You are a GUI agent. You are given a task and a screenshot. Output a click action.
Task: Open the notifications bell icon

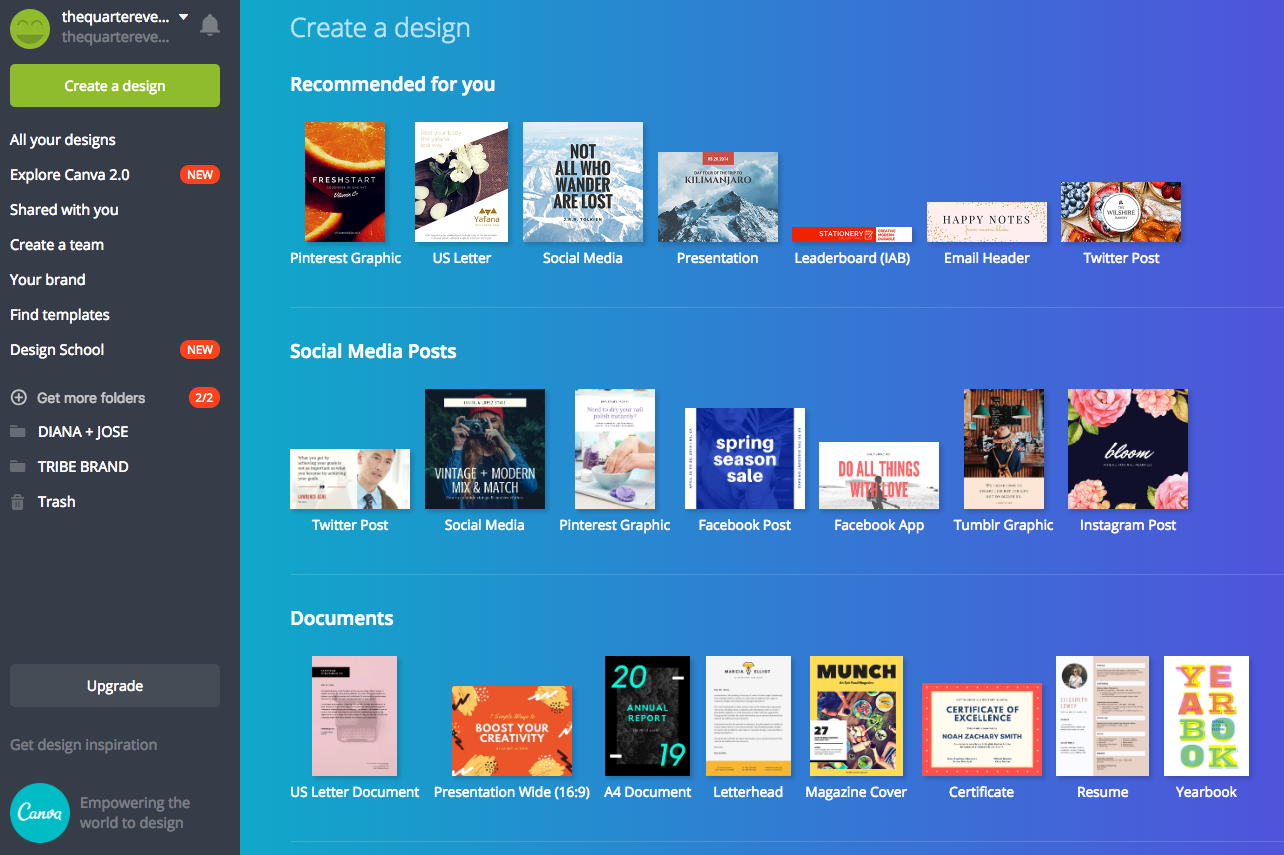coord(210,25)
